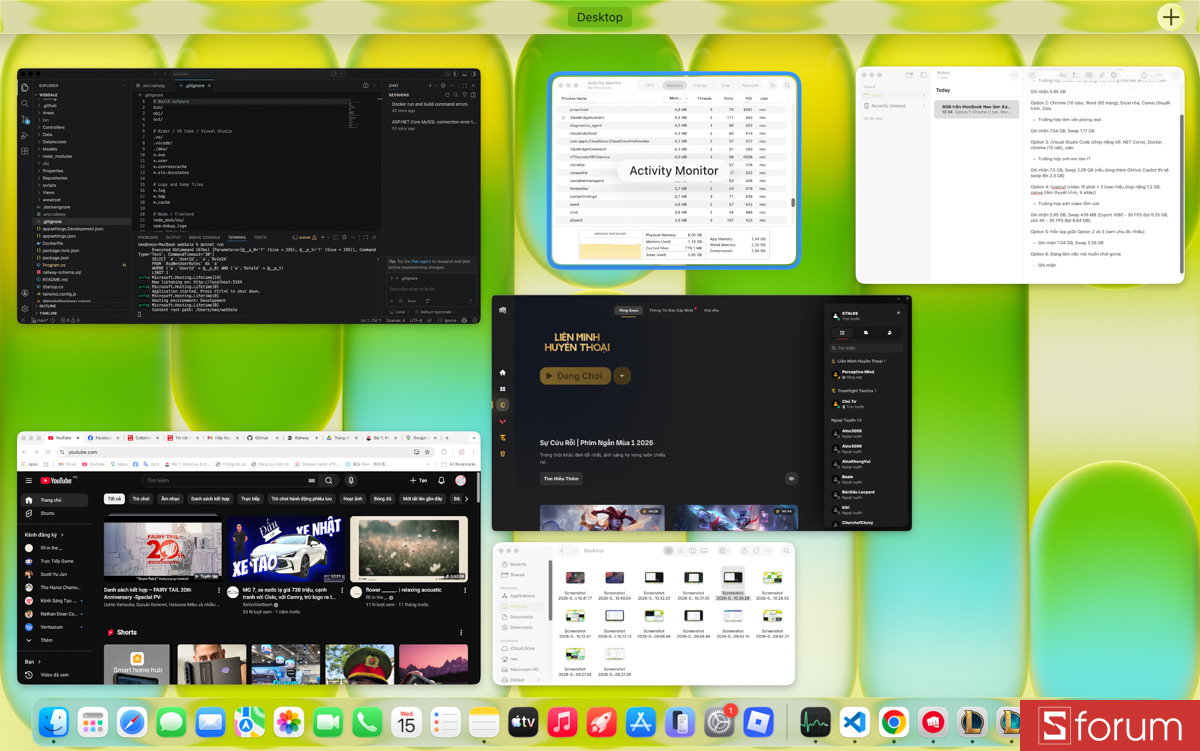Screen dimensions: 1200x751
Task: Switch to the Thông Tin Bản Cập Nhật tab
Action: 672,311
